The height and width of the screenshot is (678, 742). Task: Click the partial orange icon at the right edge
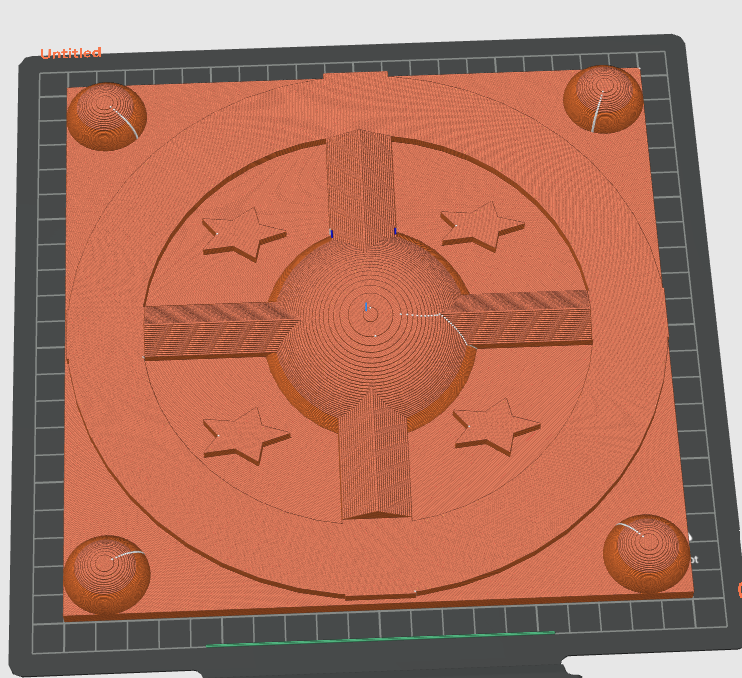point(740,590)
